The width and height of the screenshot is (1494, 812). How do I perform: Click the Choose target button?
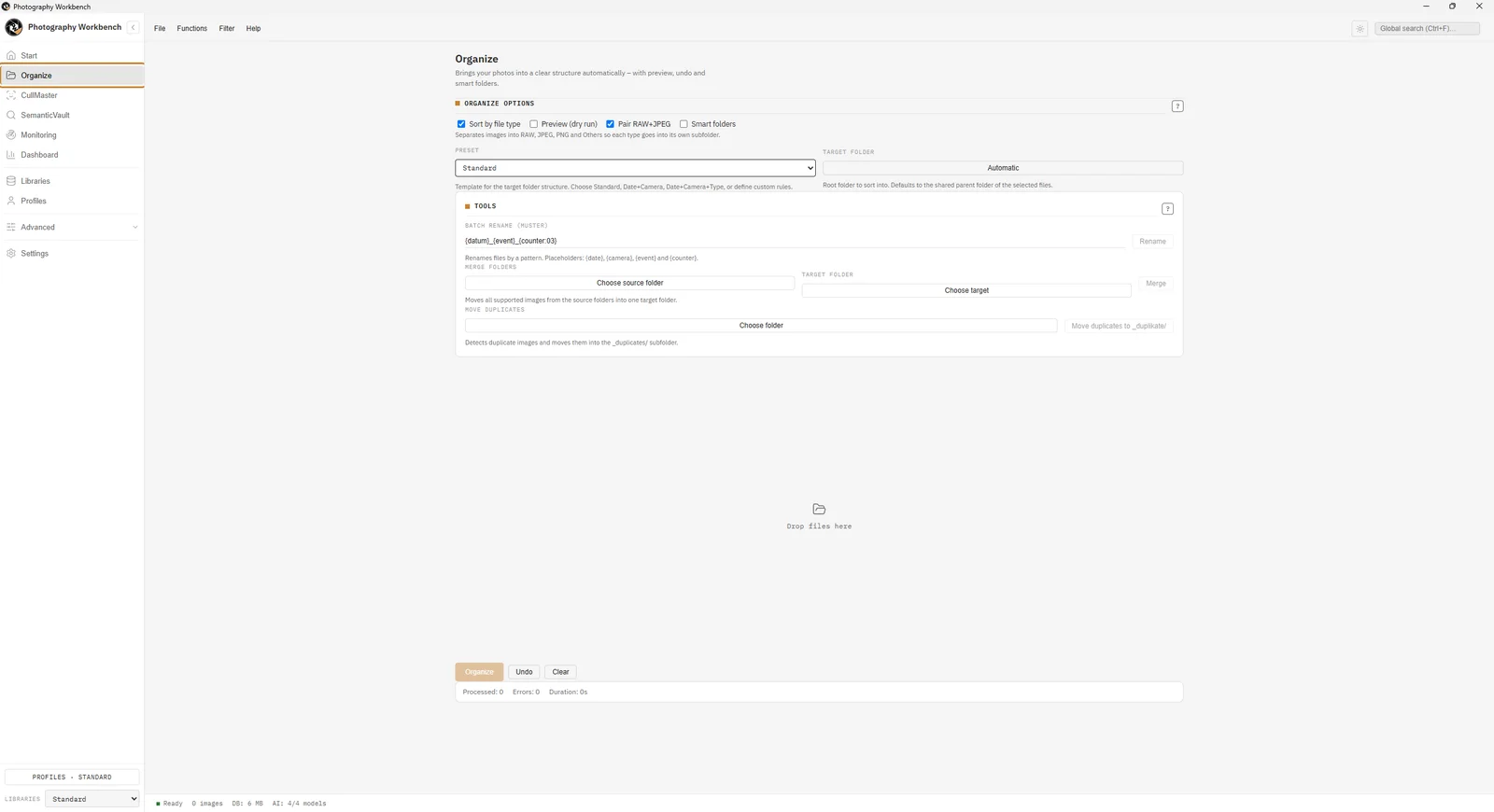[966, 290]
